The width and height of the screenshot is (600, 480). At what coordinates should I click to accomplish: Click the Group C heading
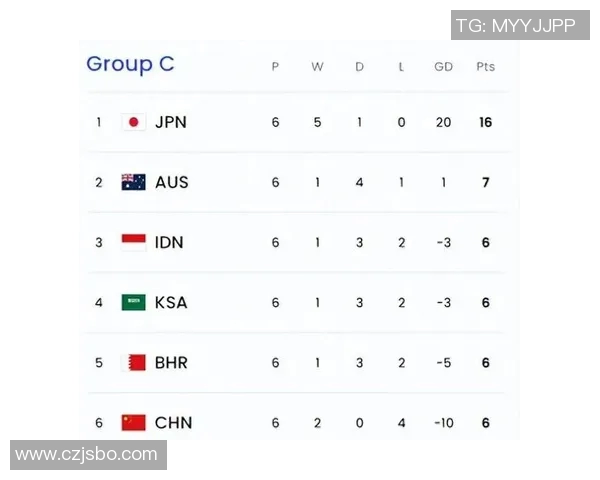point(130,64)
